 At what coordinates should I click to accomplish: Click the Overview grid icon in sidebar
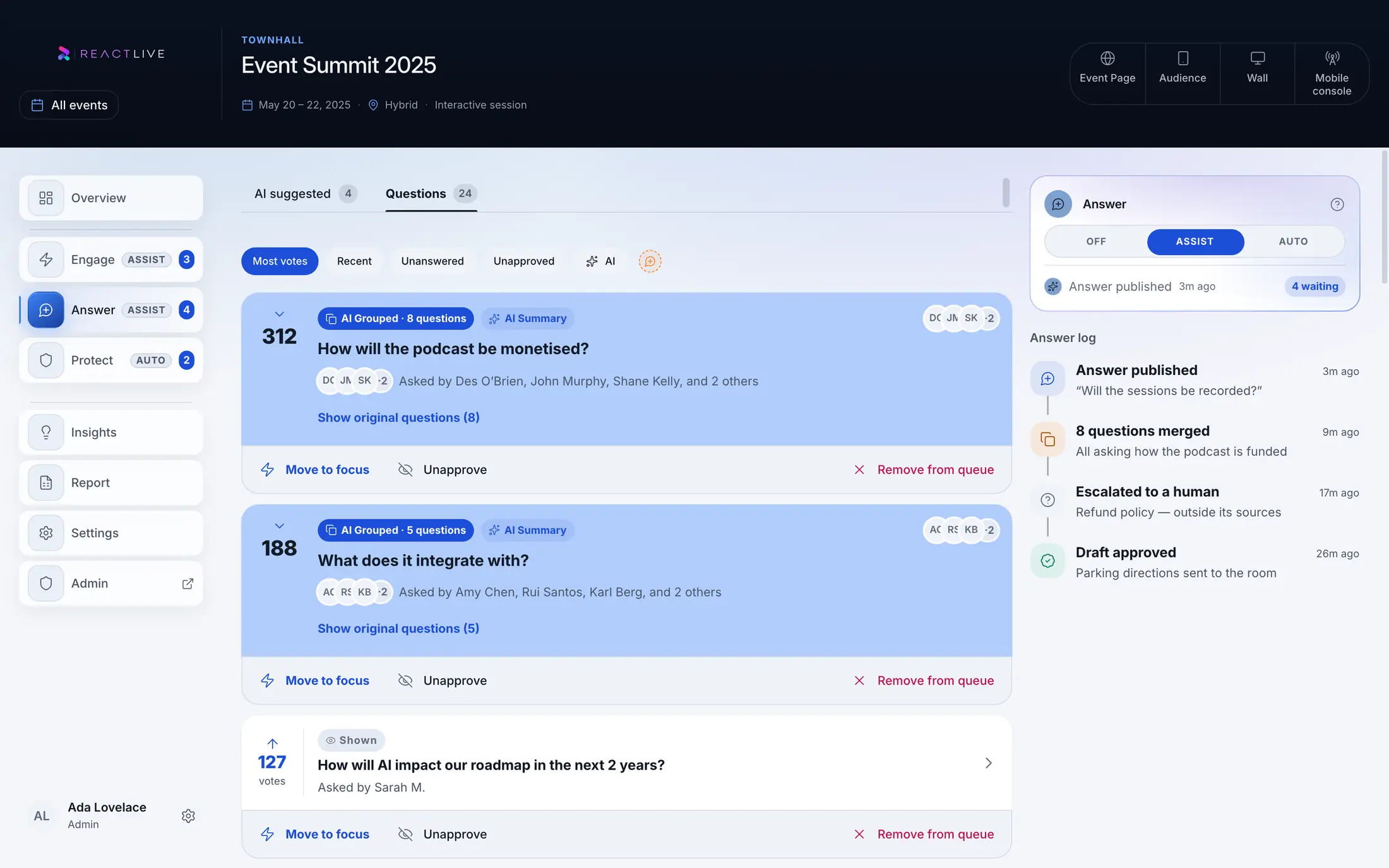(x=46, y=198)
